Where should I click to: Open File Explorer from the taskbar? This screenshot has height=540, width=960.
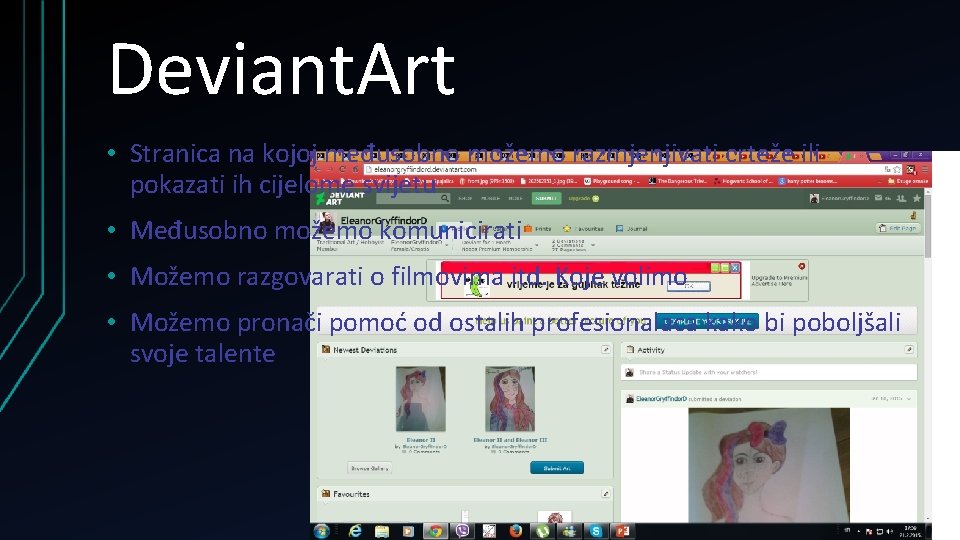[x=382, y=531]
